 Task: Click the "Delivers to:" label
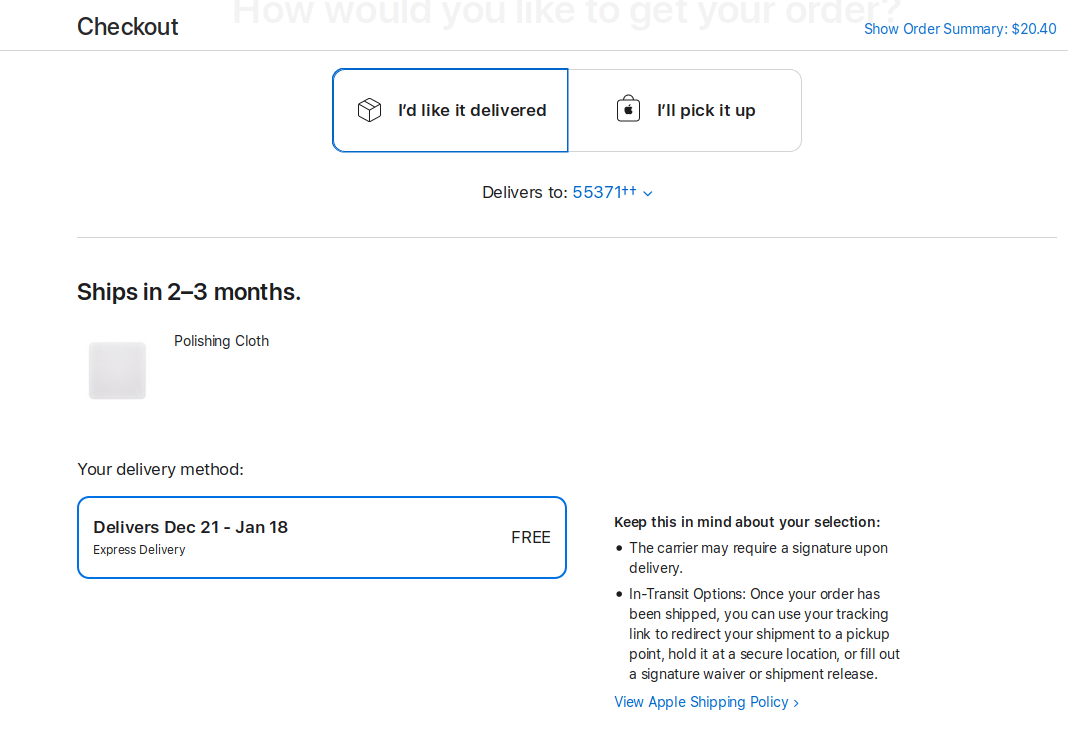tap(524, 192)
